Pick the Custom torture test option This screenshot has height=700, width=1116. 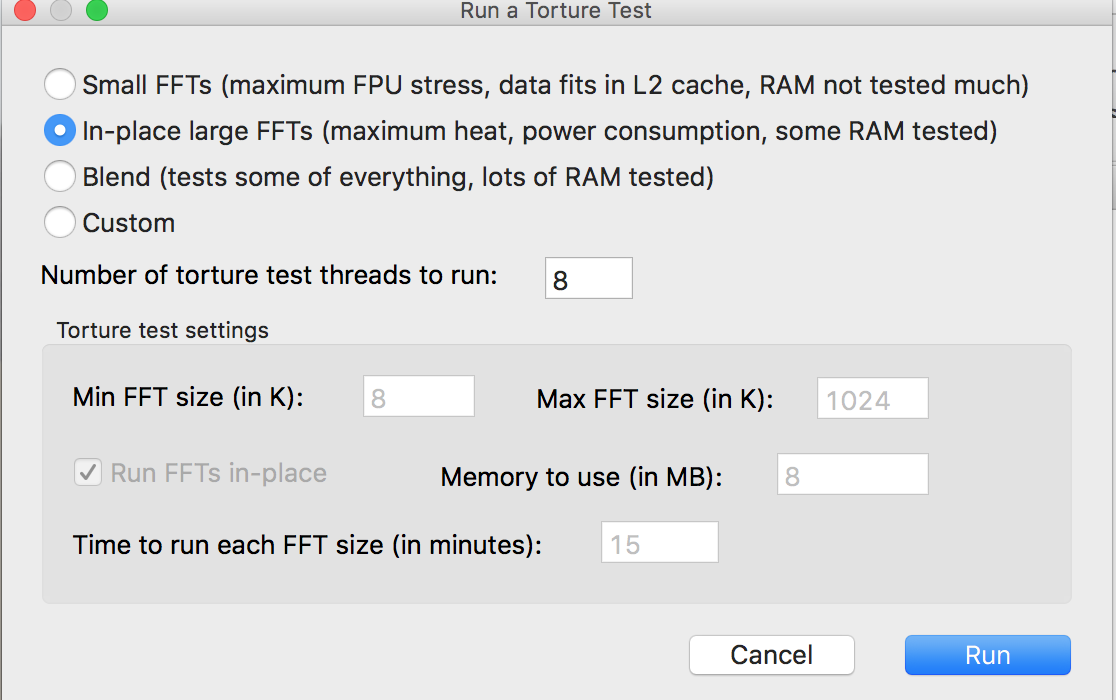coord(60,222)
